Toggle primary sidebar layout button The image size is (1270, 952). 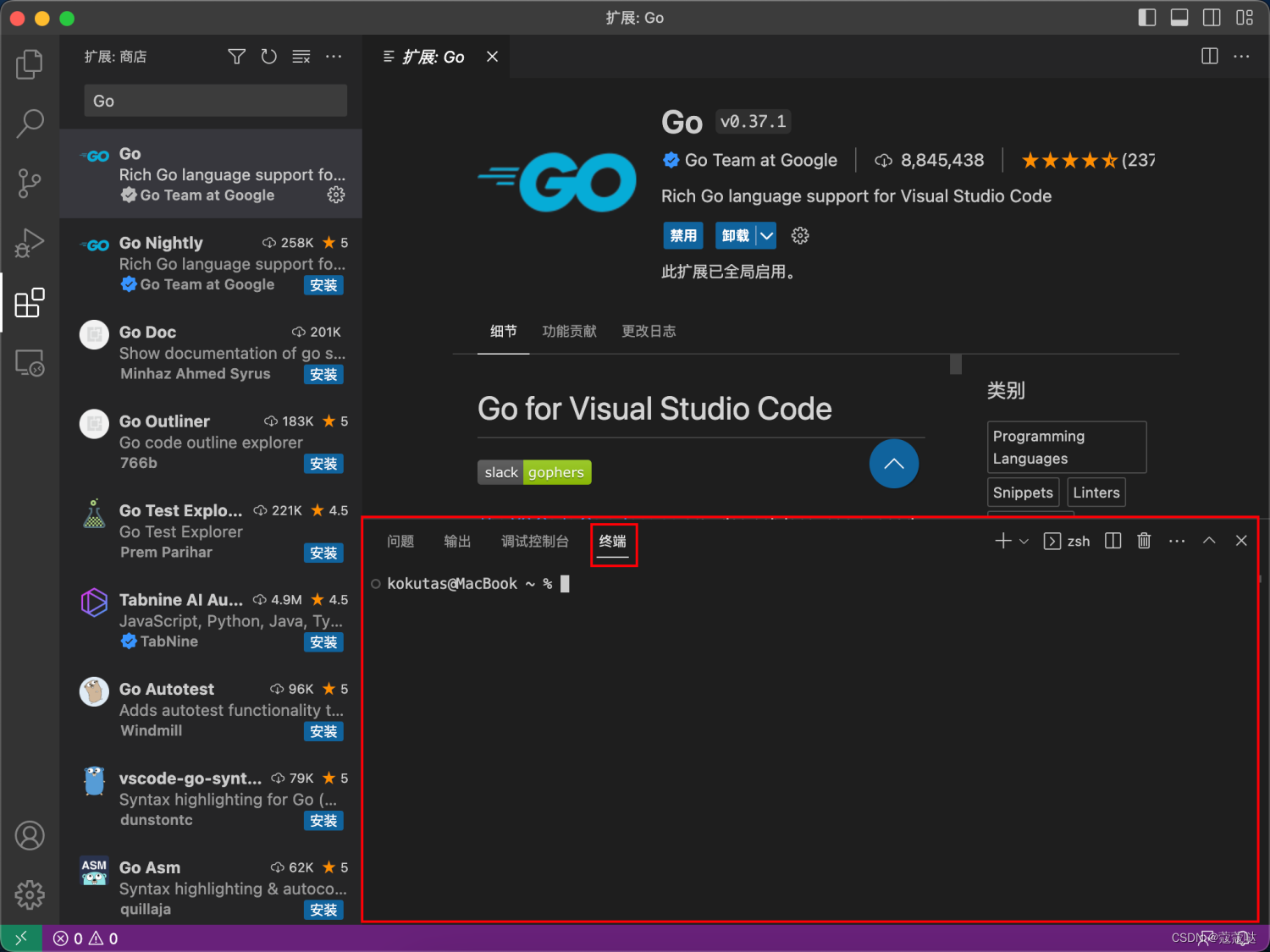click(1147, 18)
